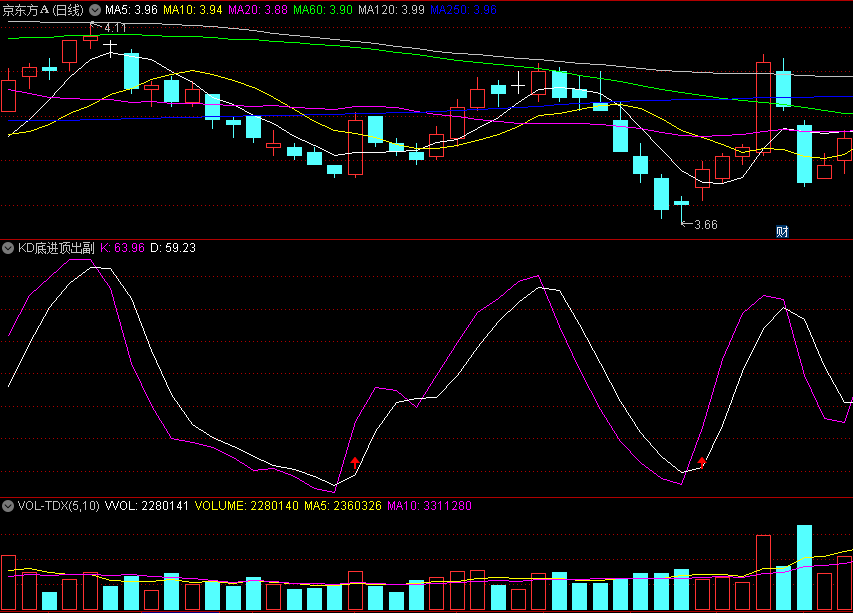Viewport: 853px width, 613px height.
Task: Click the MA20: 3.88 label
Action: (x=258, y=10)
